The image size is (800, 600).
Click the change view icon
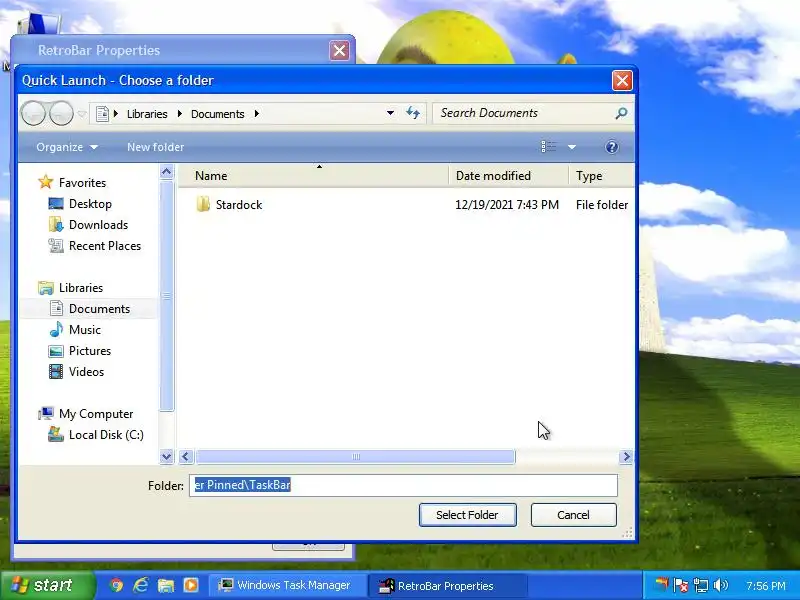point(548,147)
